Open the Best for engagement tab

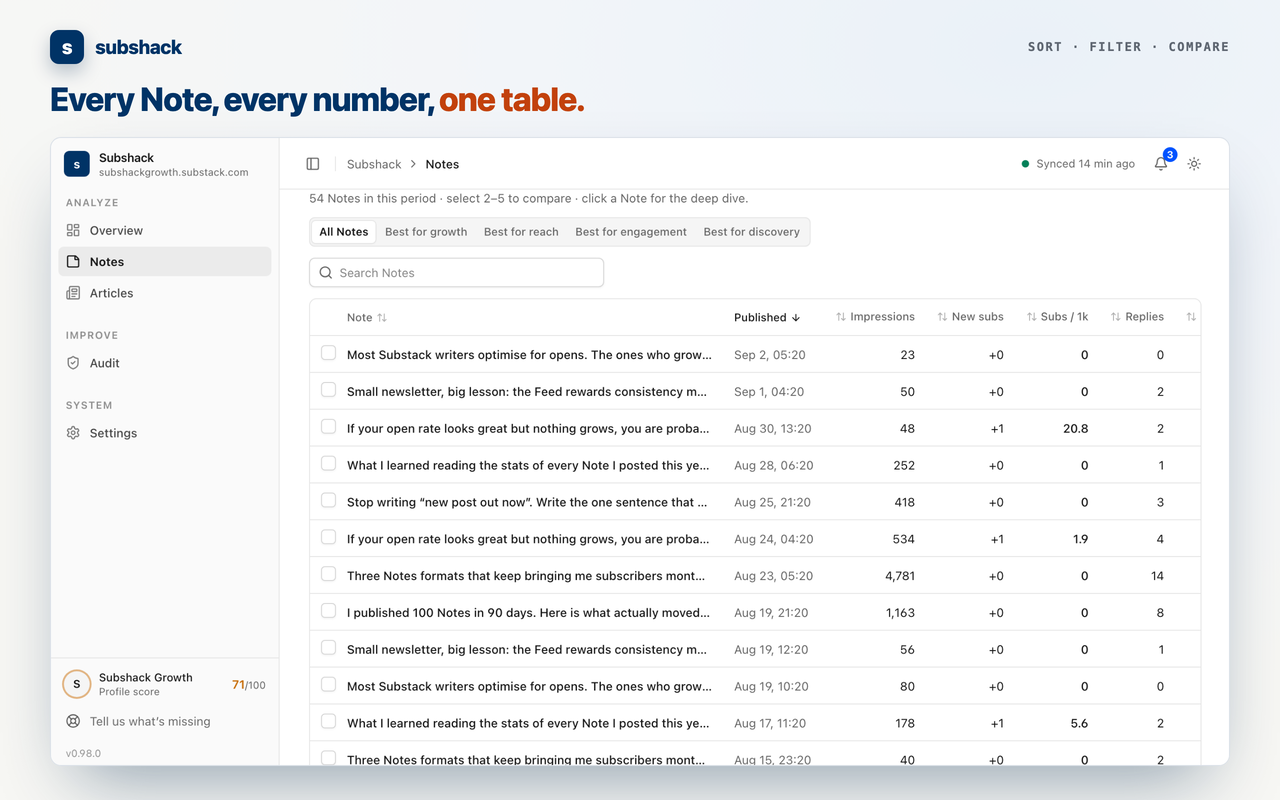coord(631,232)
